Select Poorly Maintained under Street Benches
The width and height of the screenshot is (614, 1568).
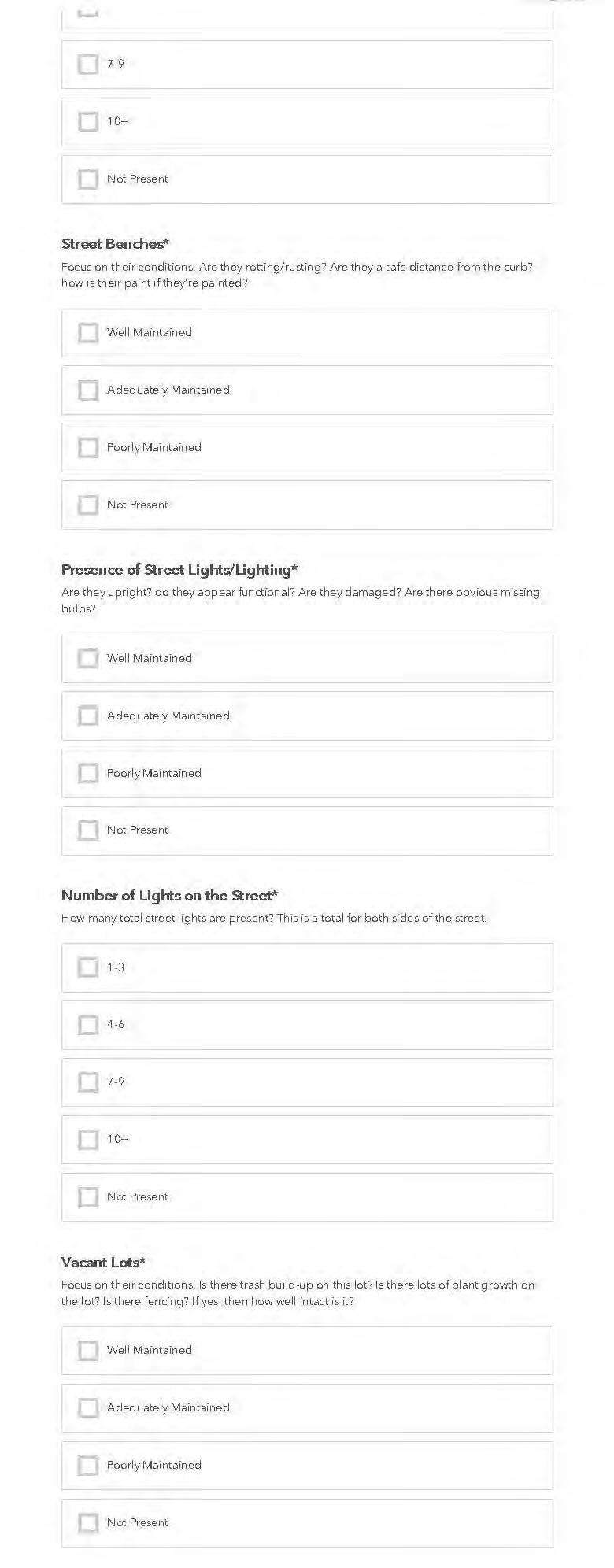(x=88, y=448)
